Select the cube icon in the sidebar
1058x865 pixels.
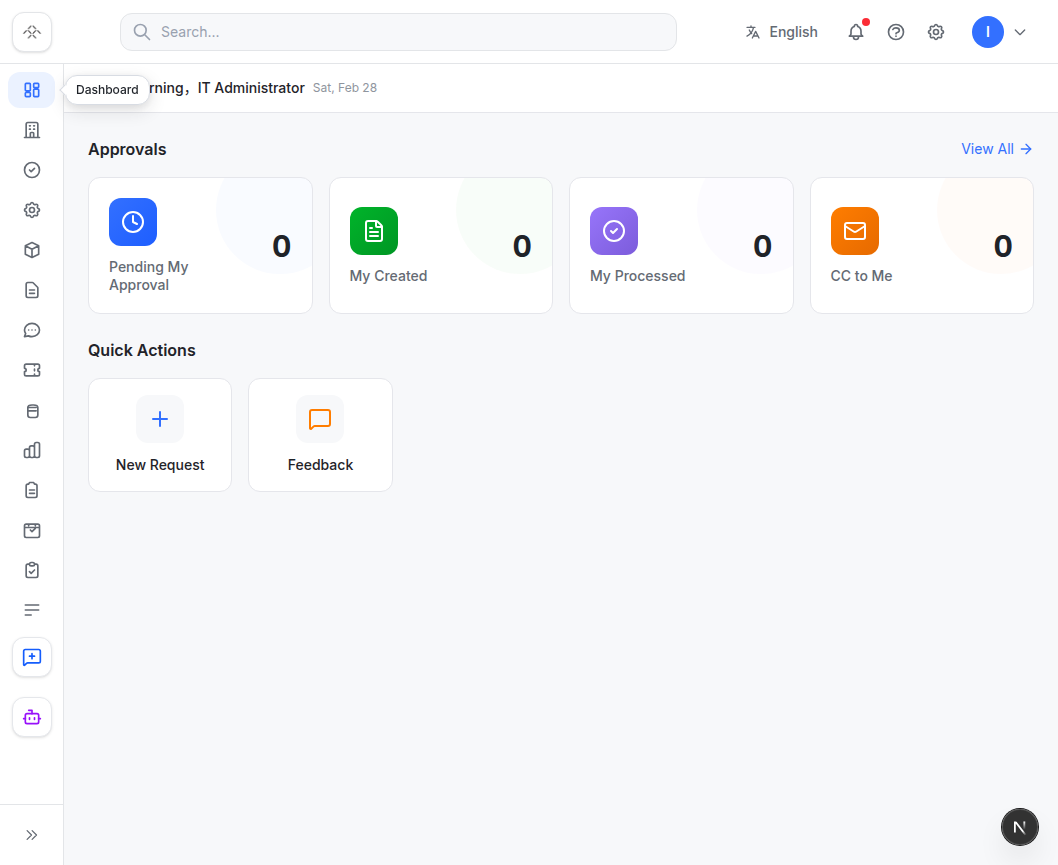point(32,250)
